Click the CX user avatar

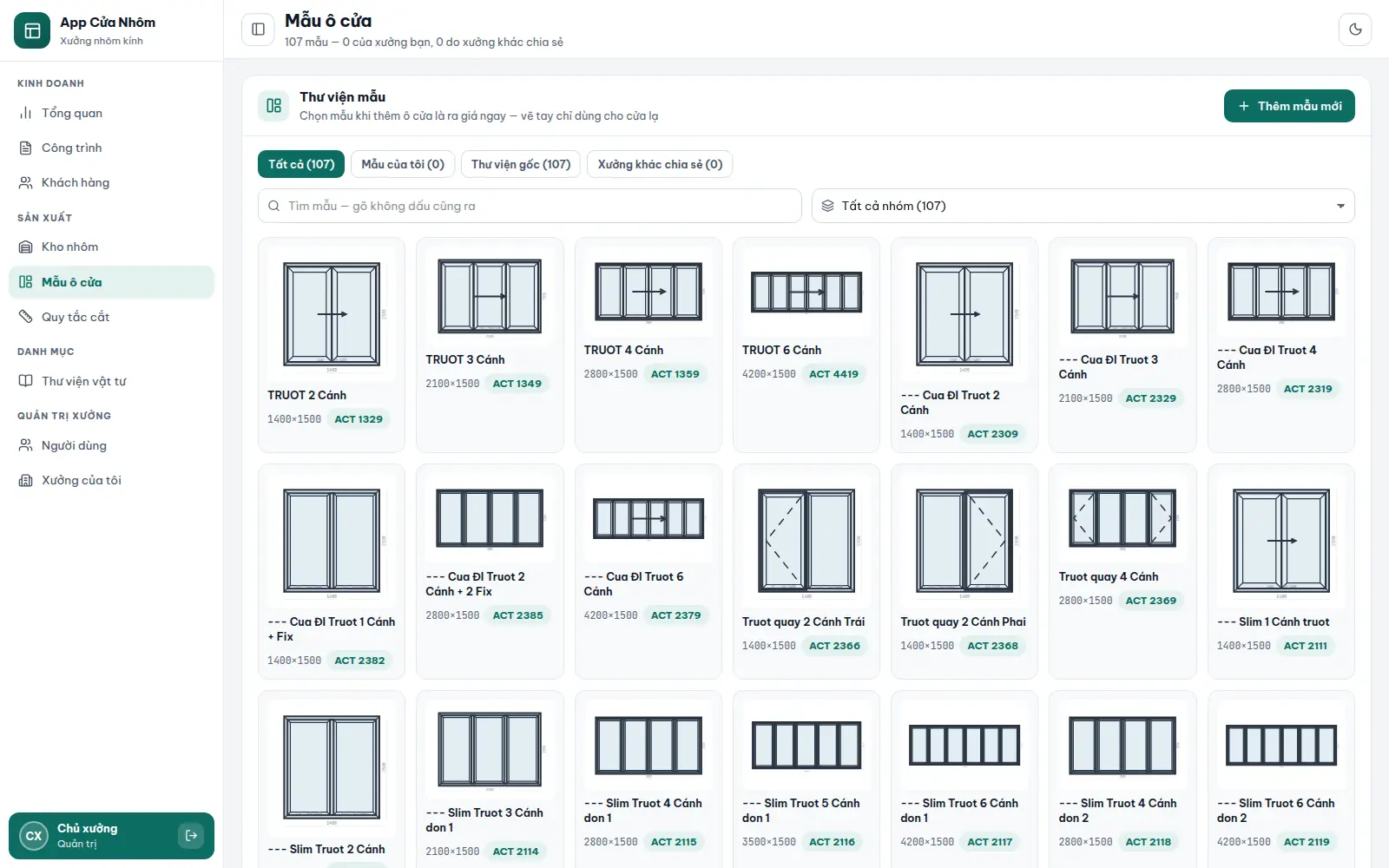coord(34,836)
